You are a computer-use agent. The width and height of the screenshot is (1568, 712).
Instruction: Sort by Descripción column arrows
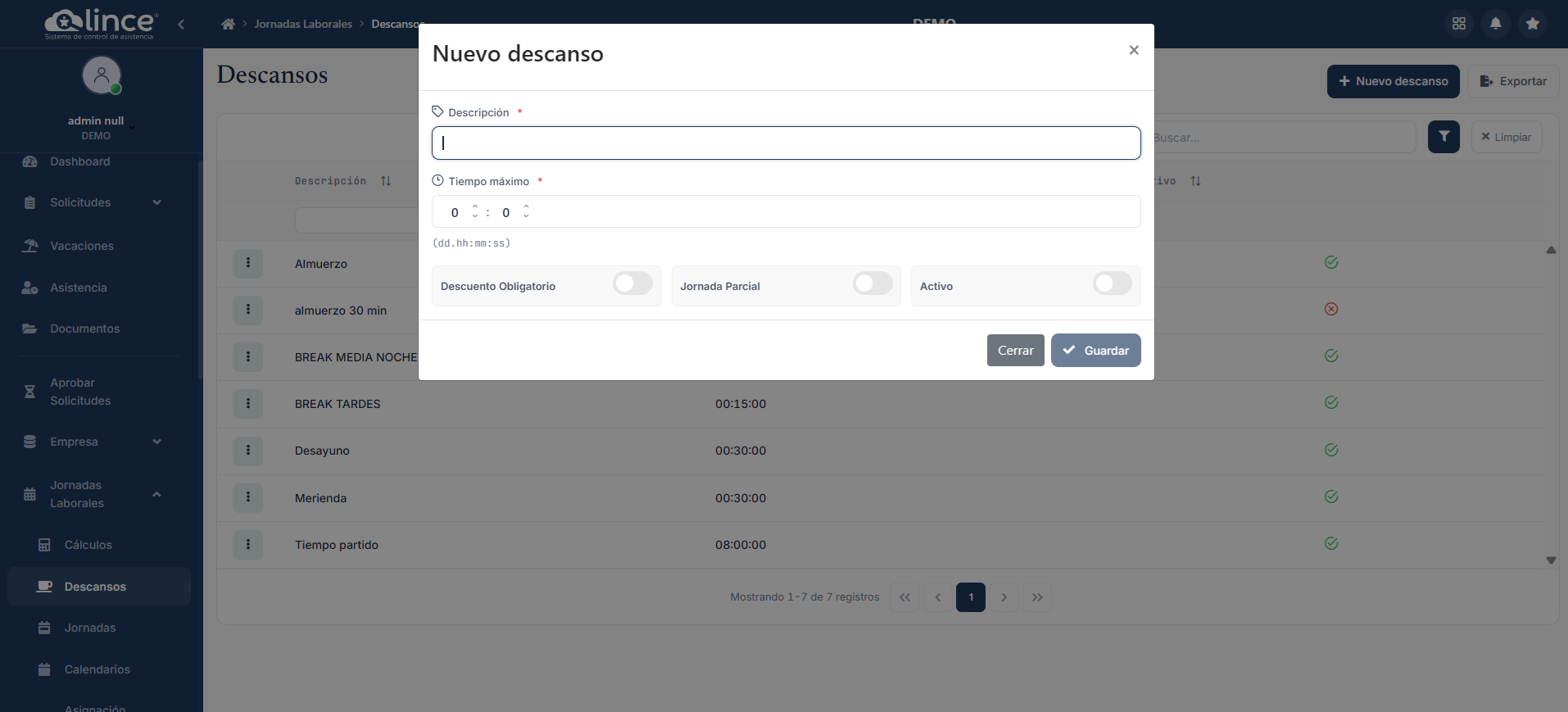coord(386,181)
